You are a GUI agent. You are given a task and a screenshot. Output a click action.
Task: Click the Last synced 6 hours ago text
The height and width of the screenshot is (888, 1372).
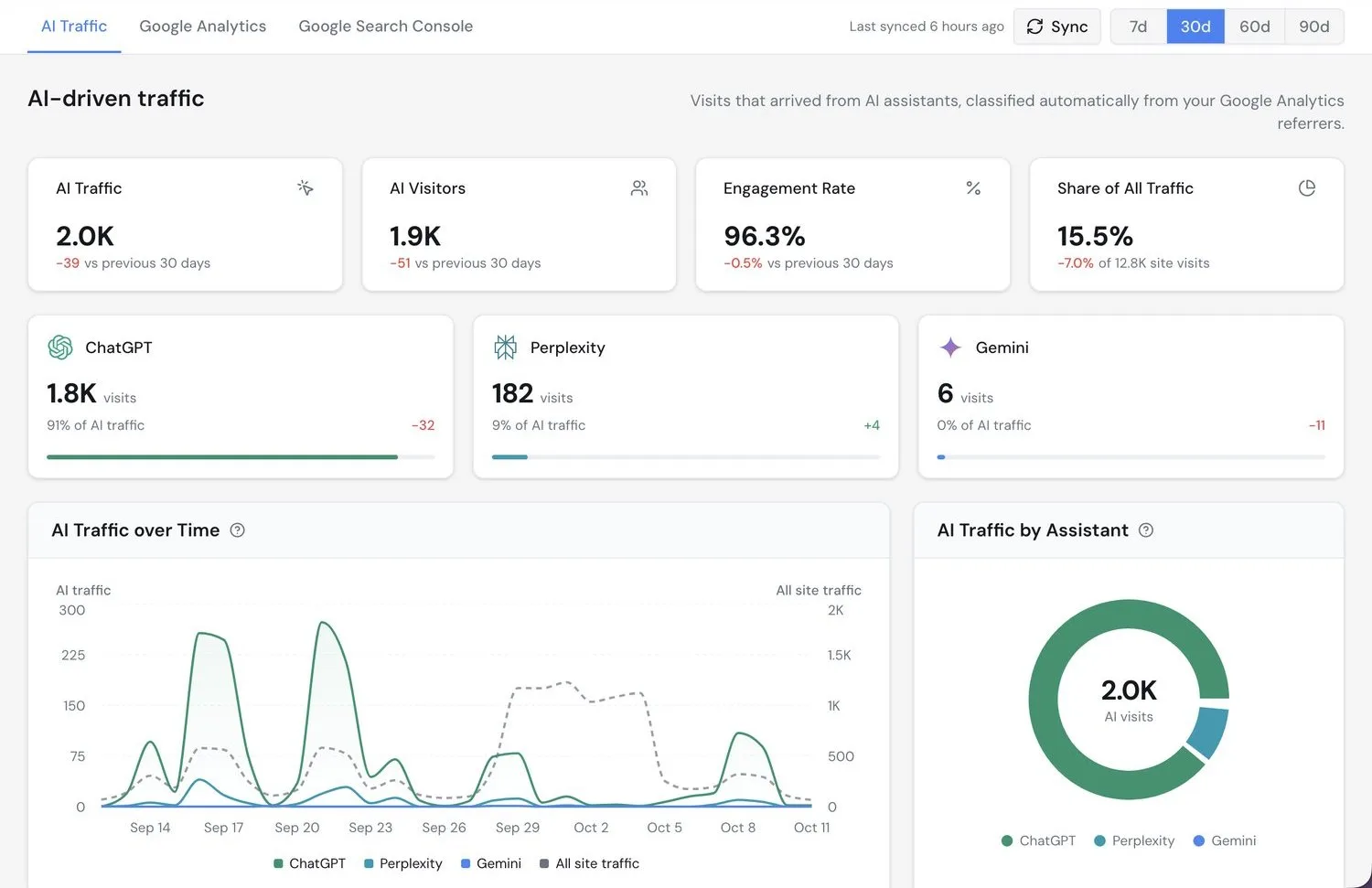tap(927, 27)
